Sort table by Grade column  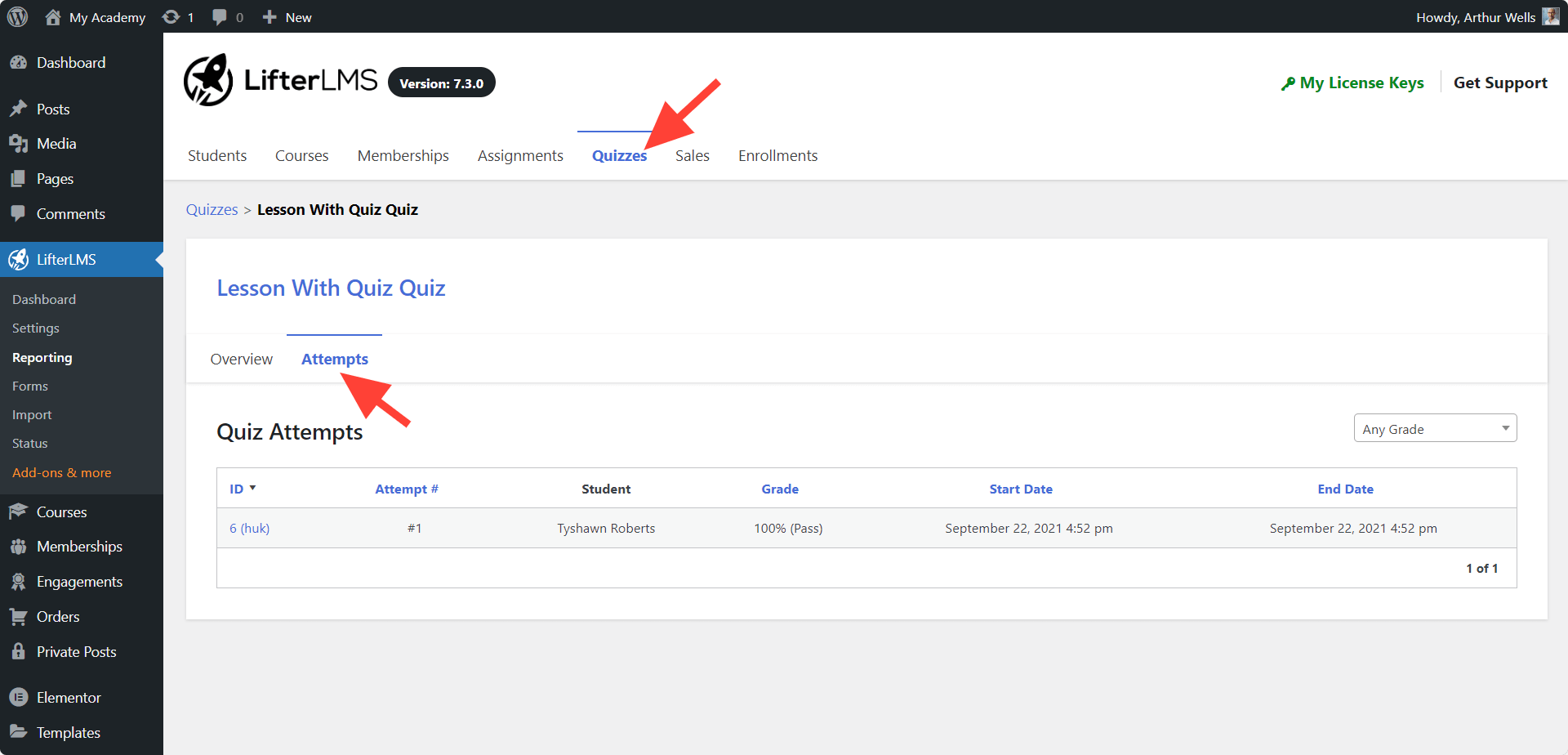(x=780, y=489)
